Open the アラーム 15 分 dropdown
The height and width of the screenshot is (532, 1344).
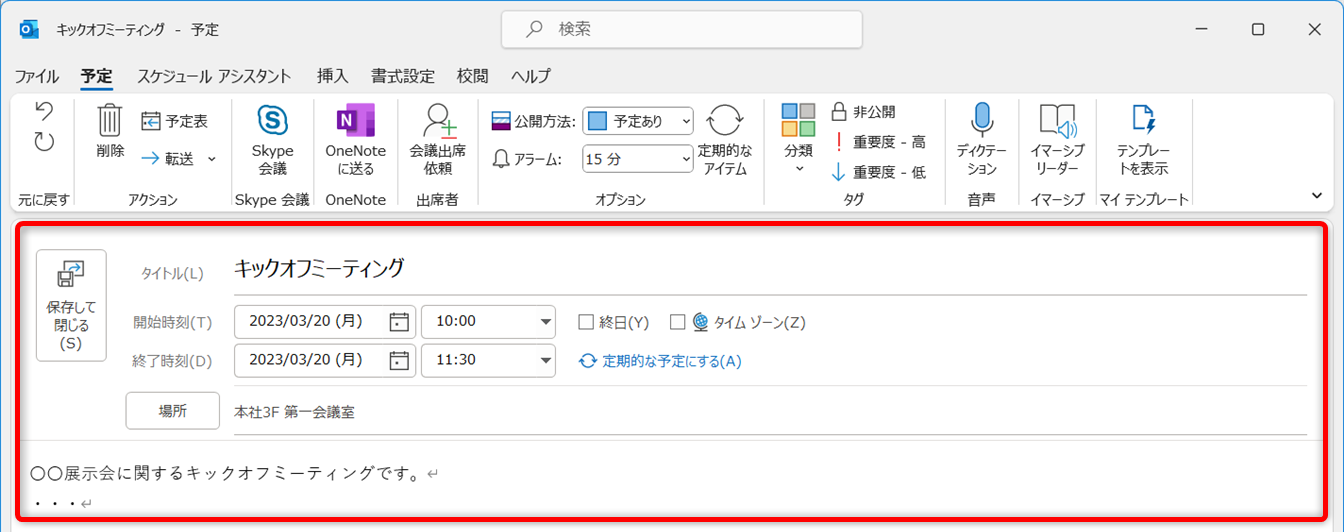pyautogui.click(x=685, y=158)
